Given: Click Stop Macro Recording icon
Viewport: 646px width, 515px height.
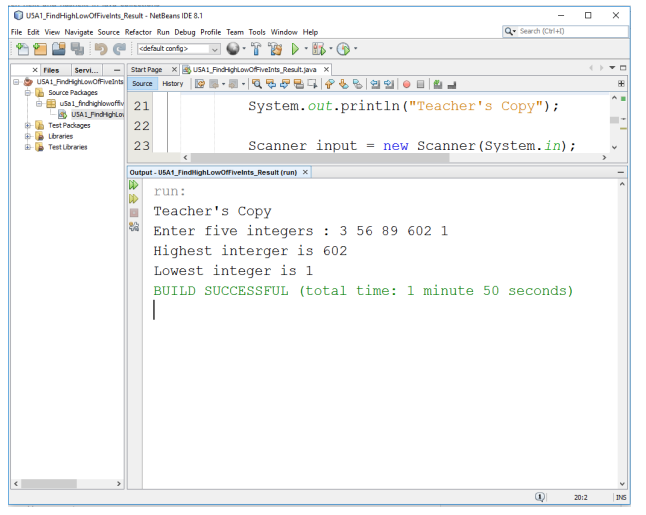Looking at the screenshot, I should click(420, 84).
